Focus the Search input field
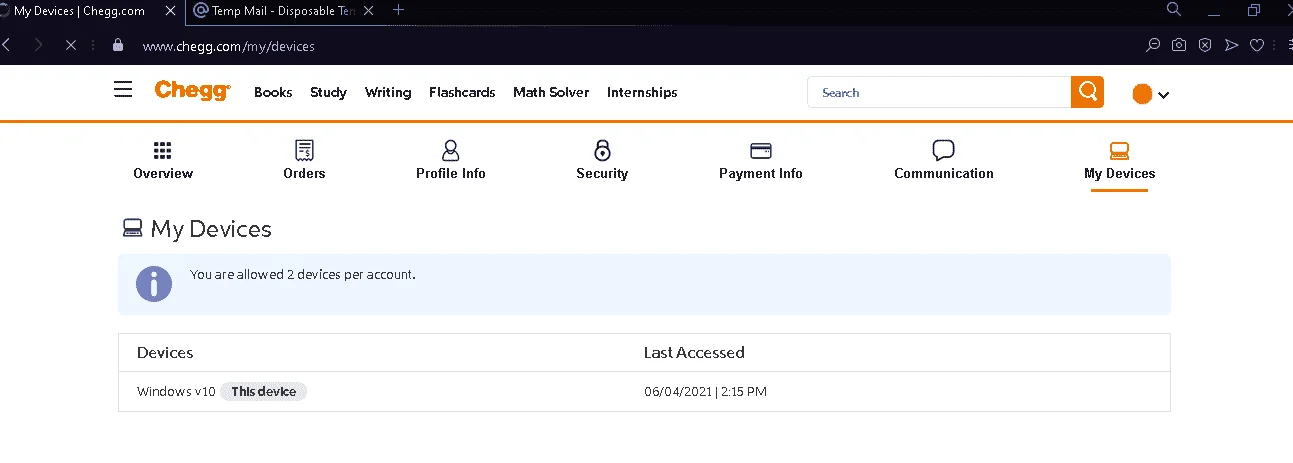 click(939, 92)
